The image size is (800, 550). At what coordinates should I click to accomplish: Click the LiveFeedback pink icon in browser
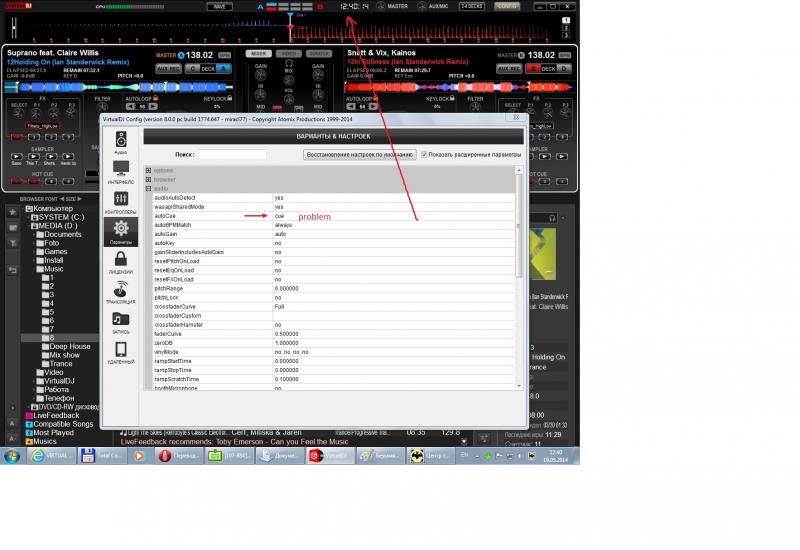tap(29, 415)
